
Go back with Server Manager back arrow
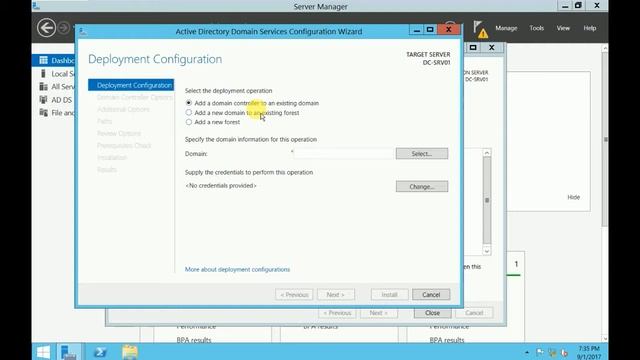click(x=46, y=28)
